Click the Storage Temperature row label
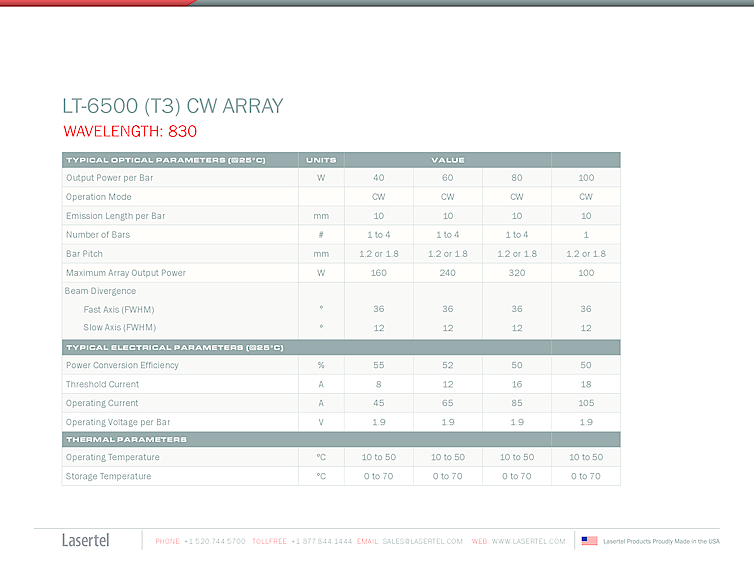This screenshot has height=566, width=754. click(108, 477)
